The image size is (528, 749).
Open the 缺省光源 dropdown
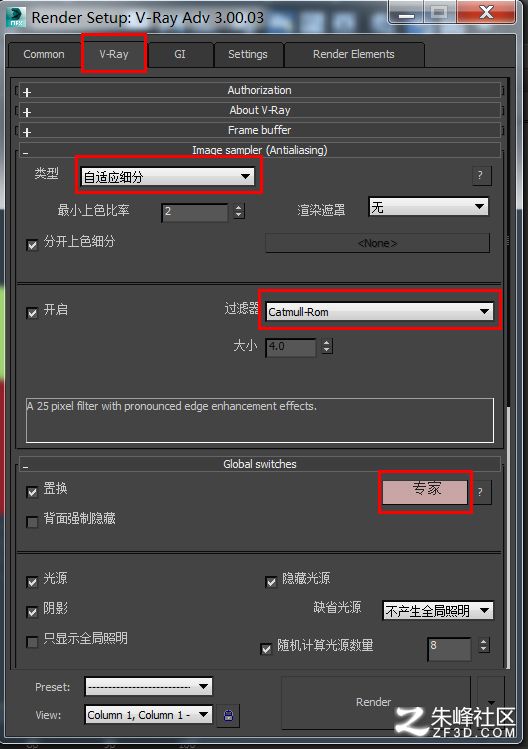(438, 610)
